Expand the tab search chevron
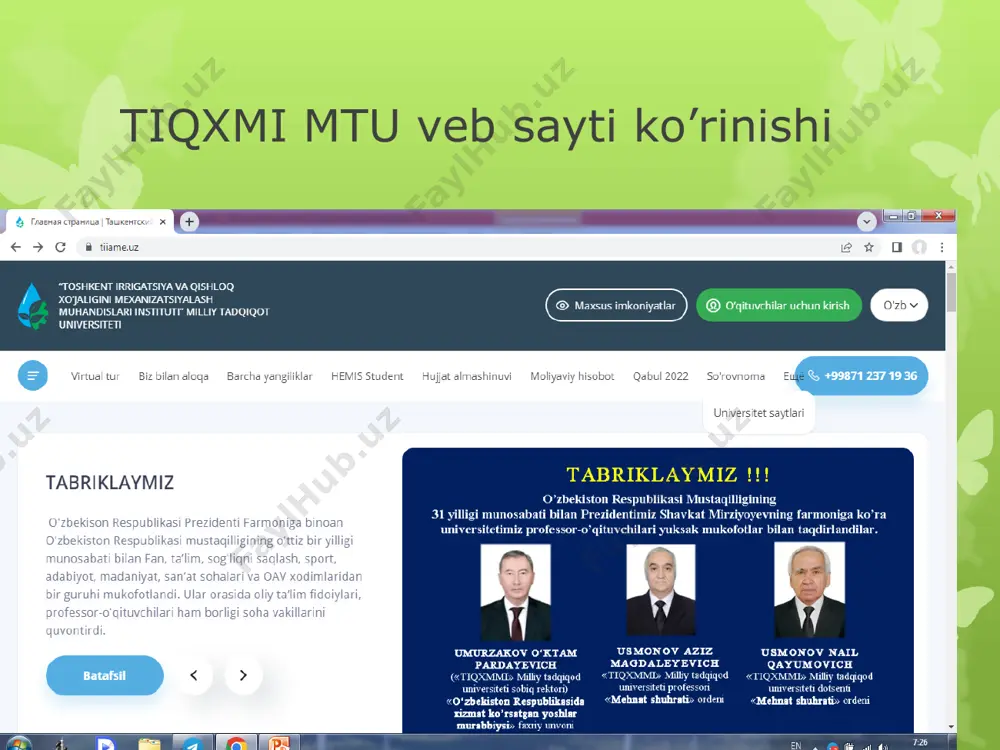This screenshot has width=1000, height=750. [866, 221]
